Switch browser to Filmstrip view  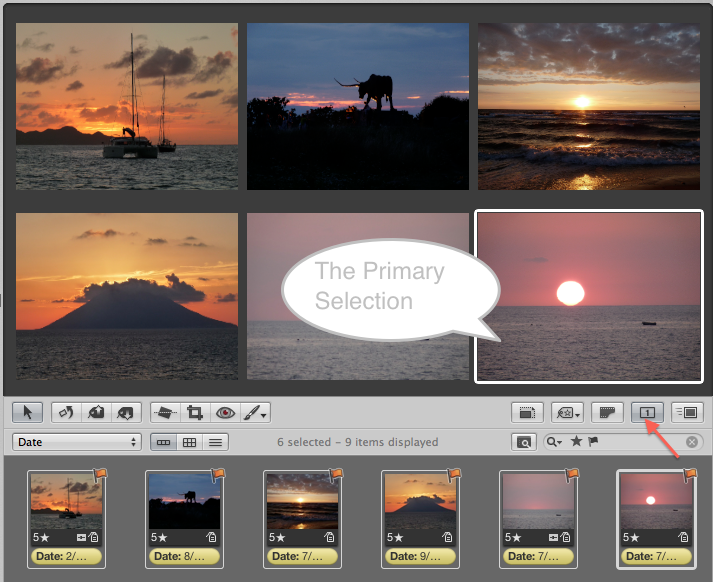pos(162,442)
